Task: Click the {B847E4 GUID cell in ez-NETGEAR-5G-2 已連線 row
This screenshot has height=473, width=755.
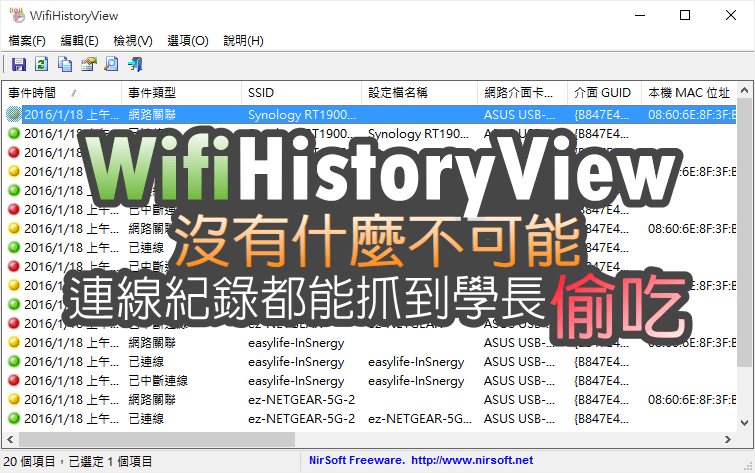Action: [x=601, y=419]
